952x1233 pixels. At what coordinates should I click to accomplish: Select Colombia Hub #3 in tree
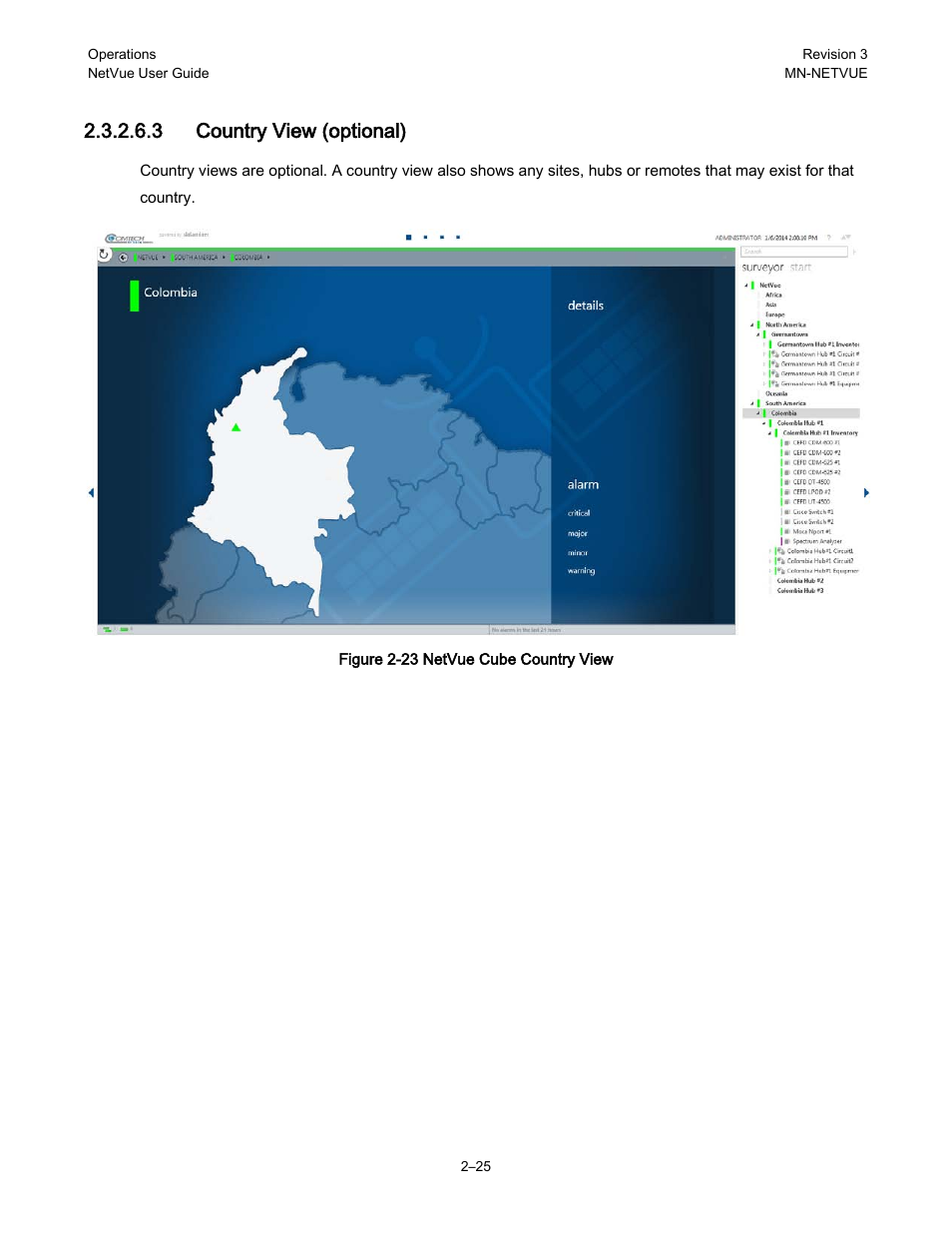(x=800, y=591)
